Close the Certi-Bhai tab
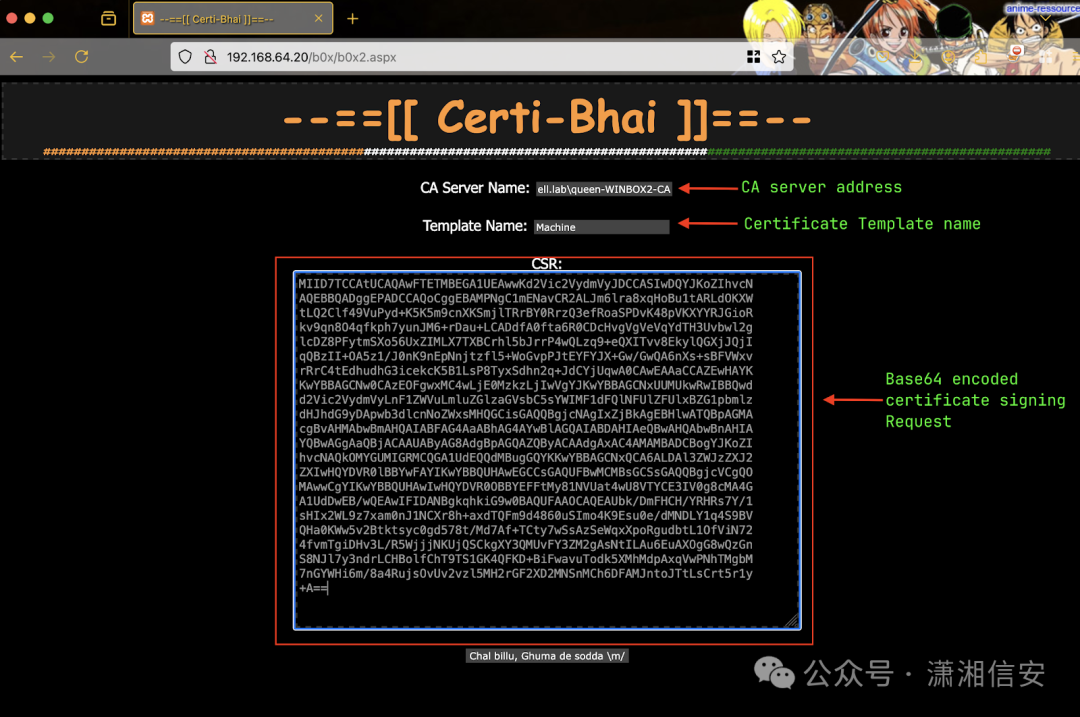This screenshot has width=1080, height=717. coord(318,19)
